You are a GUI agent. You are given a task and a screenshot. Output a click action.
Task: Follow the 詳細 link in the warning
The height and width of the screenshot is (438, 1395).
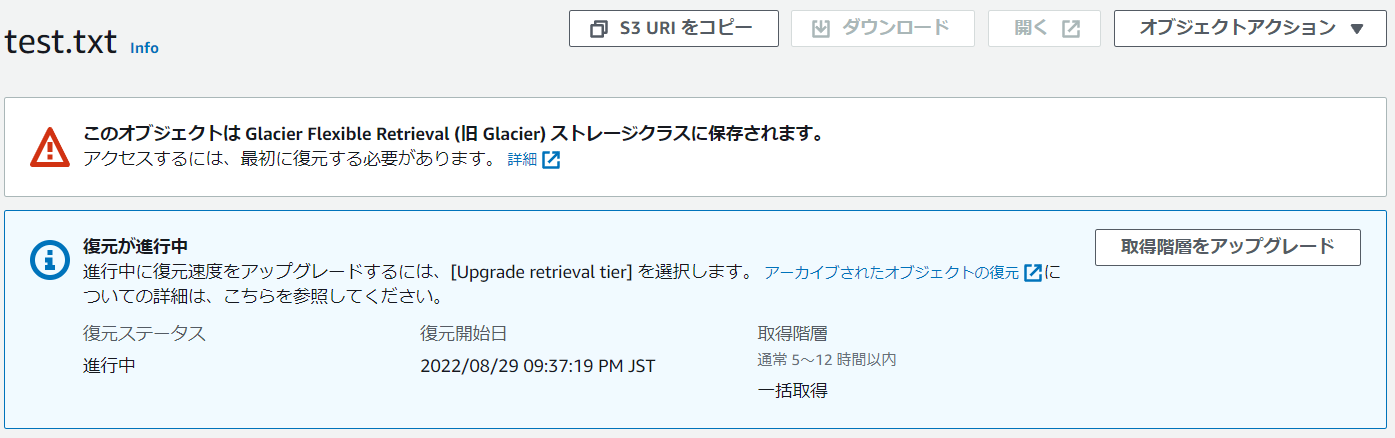[x=522, y=160]
